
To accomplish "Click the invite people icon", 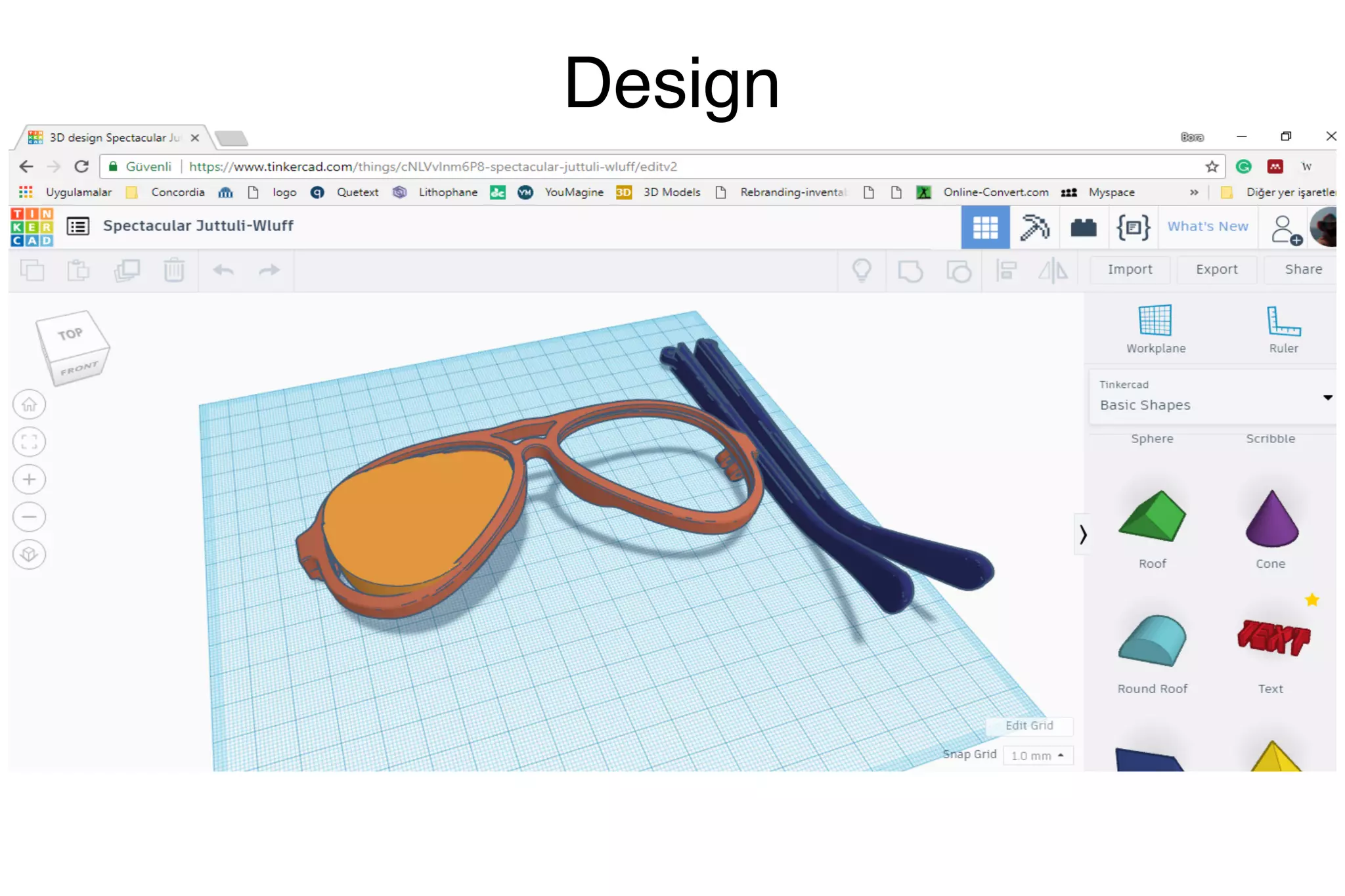I will pos(1285,230).
